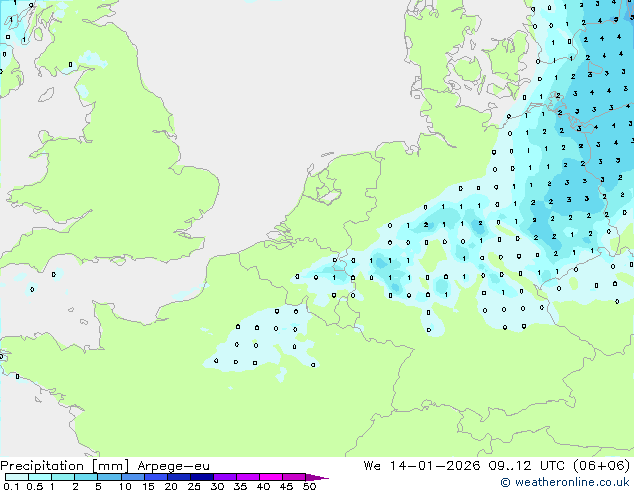Select the 0.5–1 mm legend color swatch

pyautogui.click(x=40, y=477)
